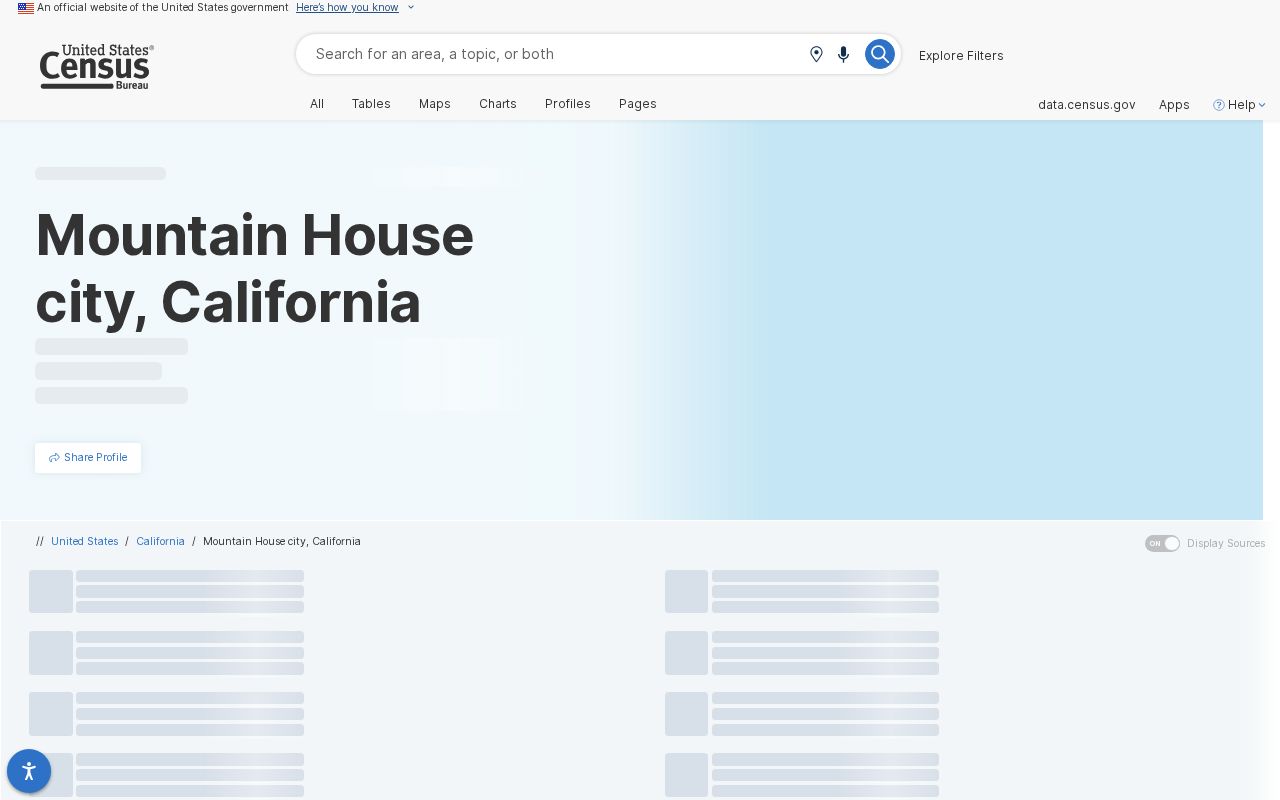The width and height of the screenshot is (1280, 800).
Task: Click the United States Census Bureau logo
Action: coord(96,67)
